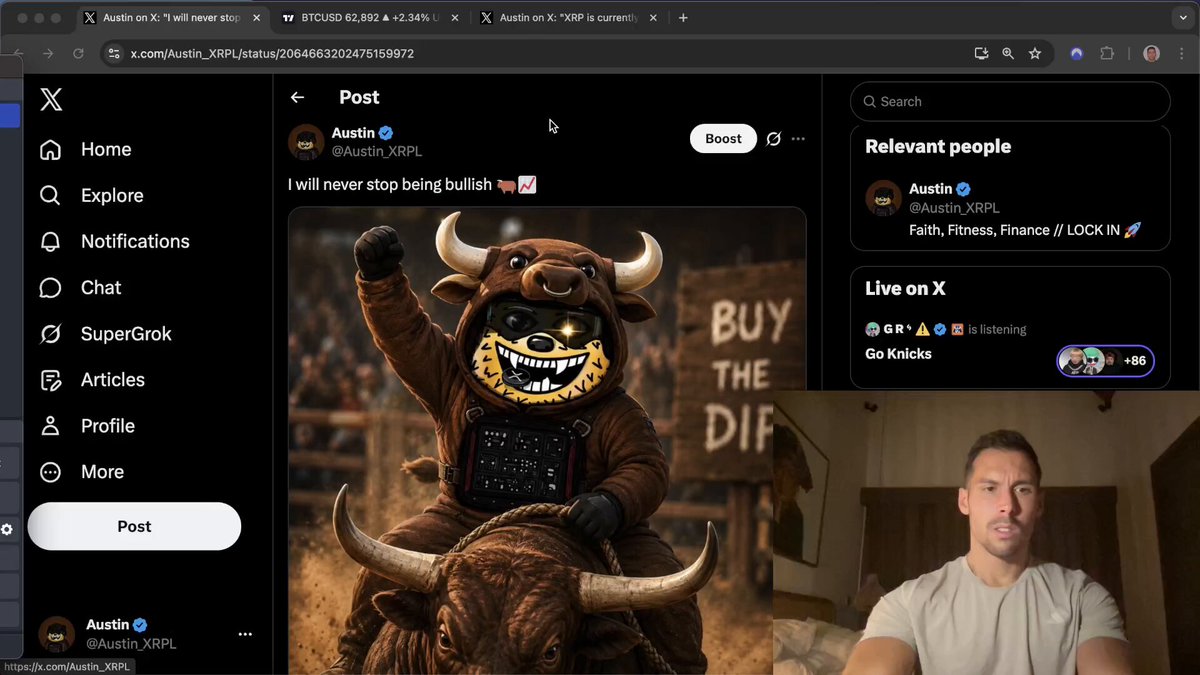Click the large Post button in sidebar
Screen dimensions: 1200x675
[x=134, y=526]
